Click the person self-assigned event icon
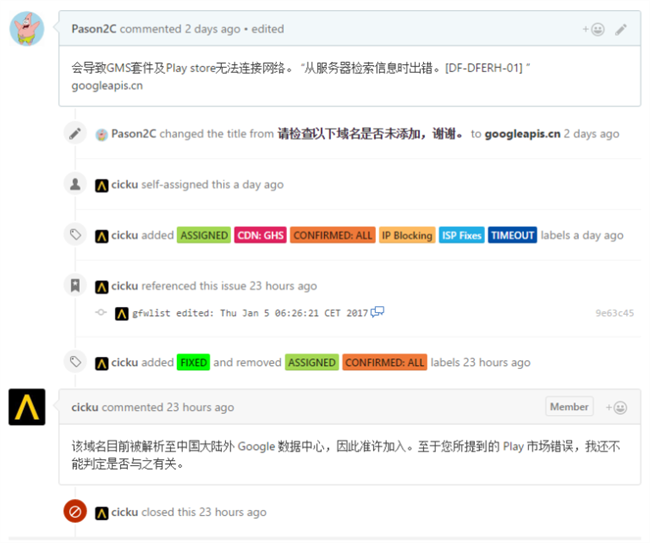Image resolution: width=650 pixels, height=543 pixels. pyautogui.click(x=74, y=184)
